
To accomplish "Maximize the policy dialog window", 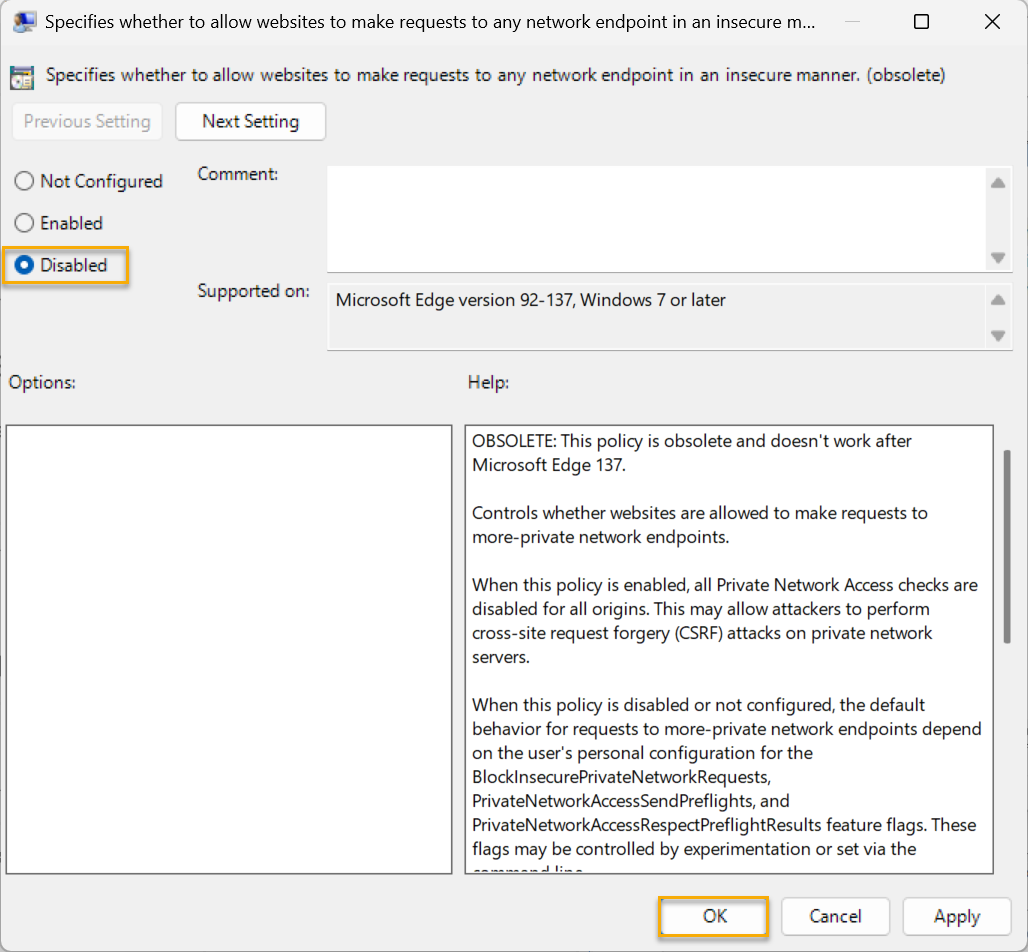I will [x=921, y=22].
